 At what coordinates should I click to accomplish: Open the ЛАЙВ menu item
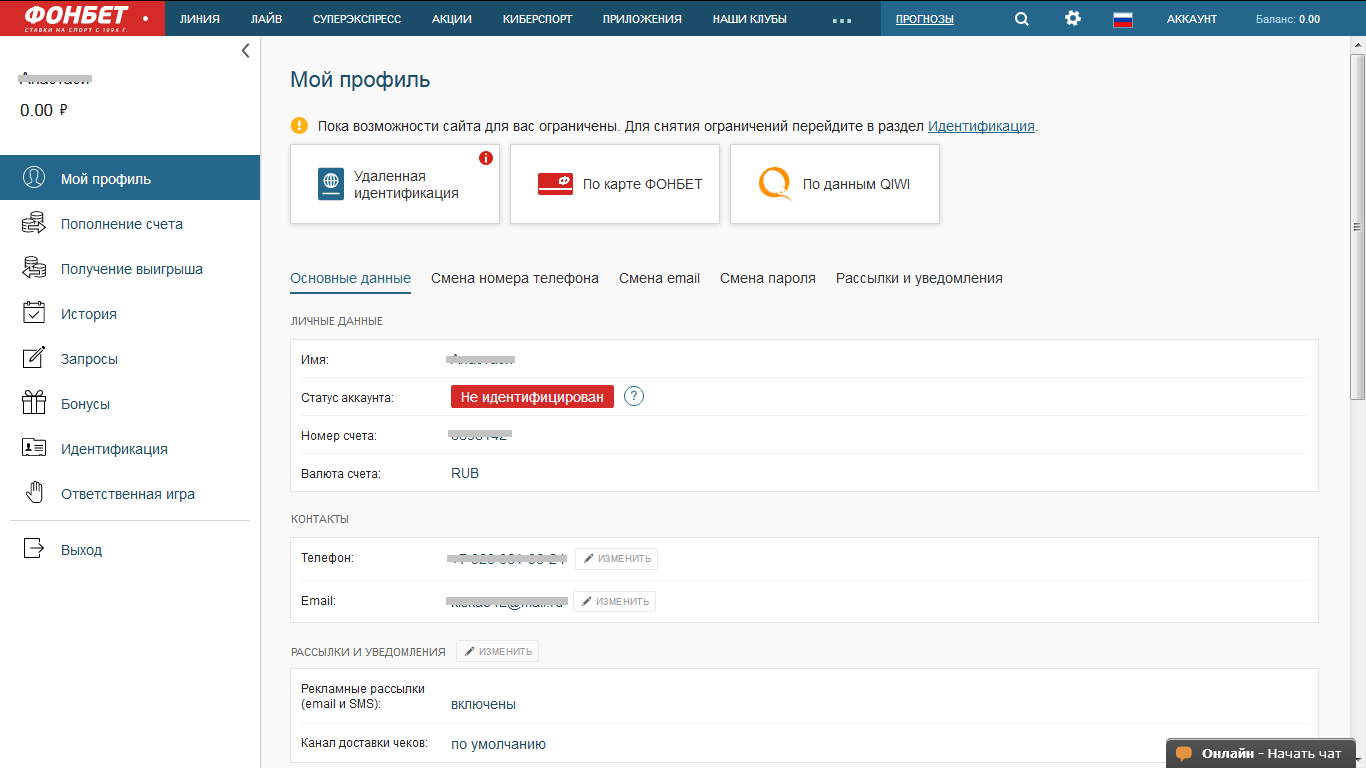click(267, 19)
